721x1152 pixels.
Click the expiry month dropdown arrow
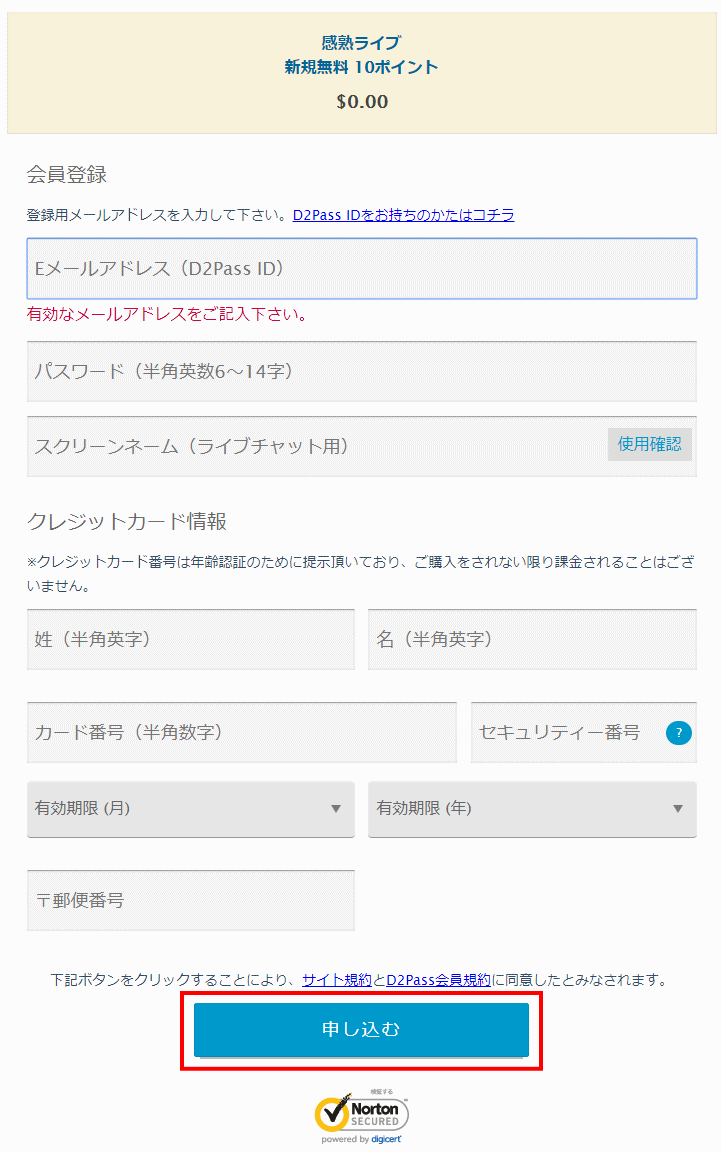(336, 809)
